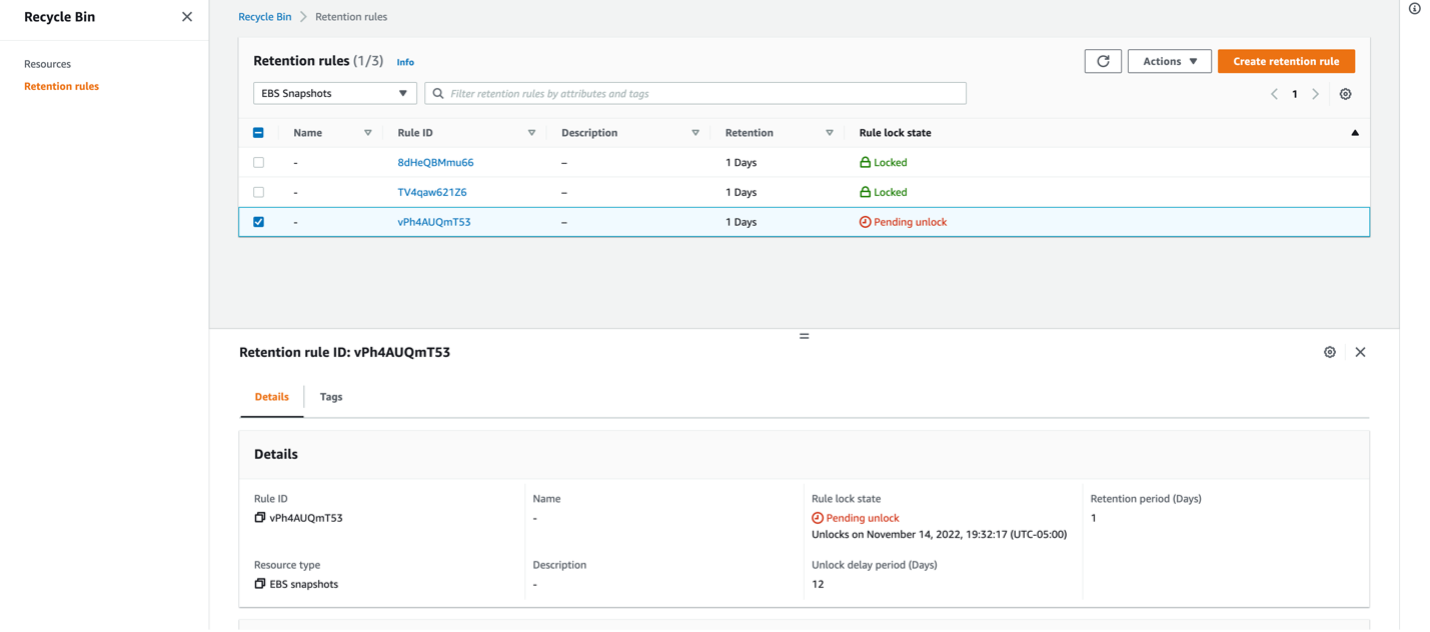This screenshot has width=1430, height=632.
Task: Click the Pending unlock status in table row
Action: 903,222
